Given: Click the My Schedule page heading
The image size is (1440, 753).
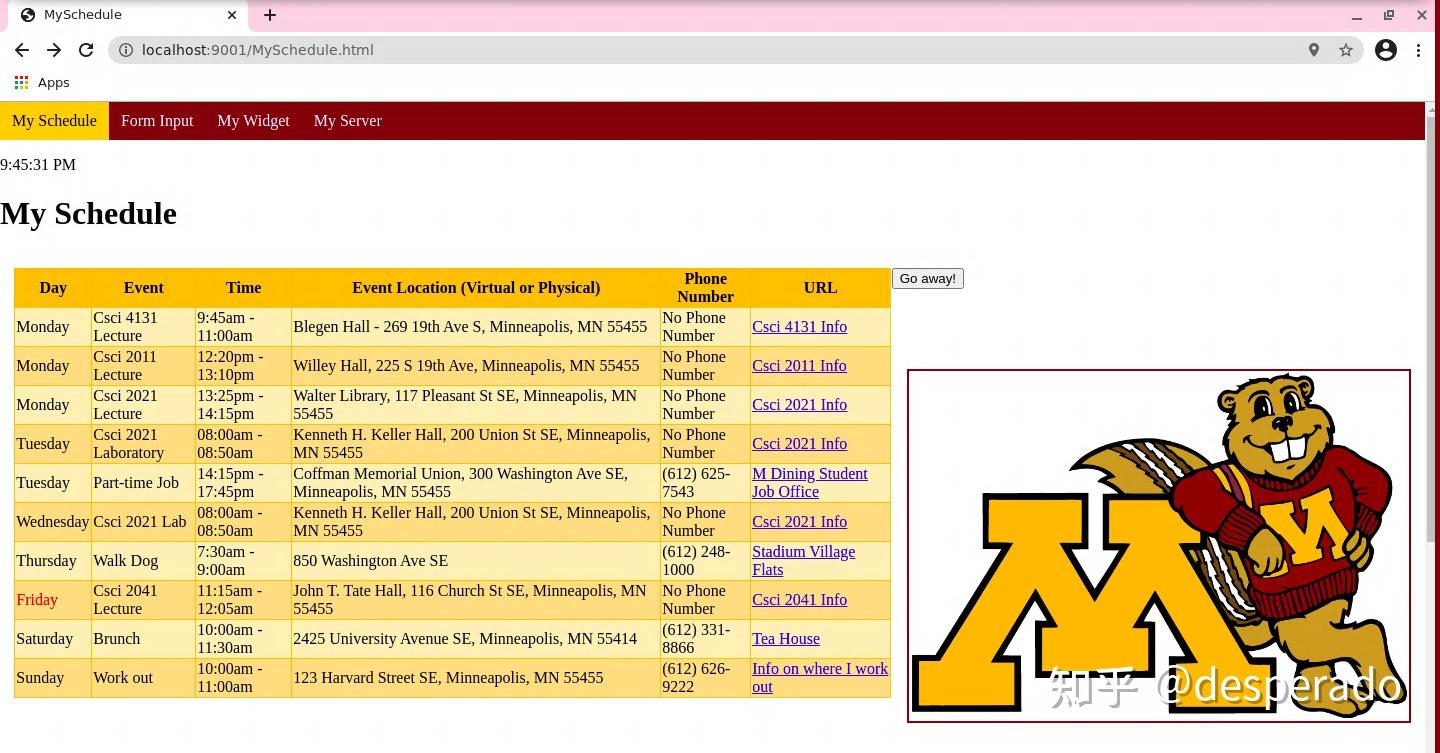Looking at the screenshot, I should 88,214.
